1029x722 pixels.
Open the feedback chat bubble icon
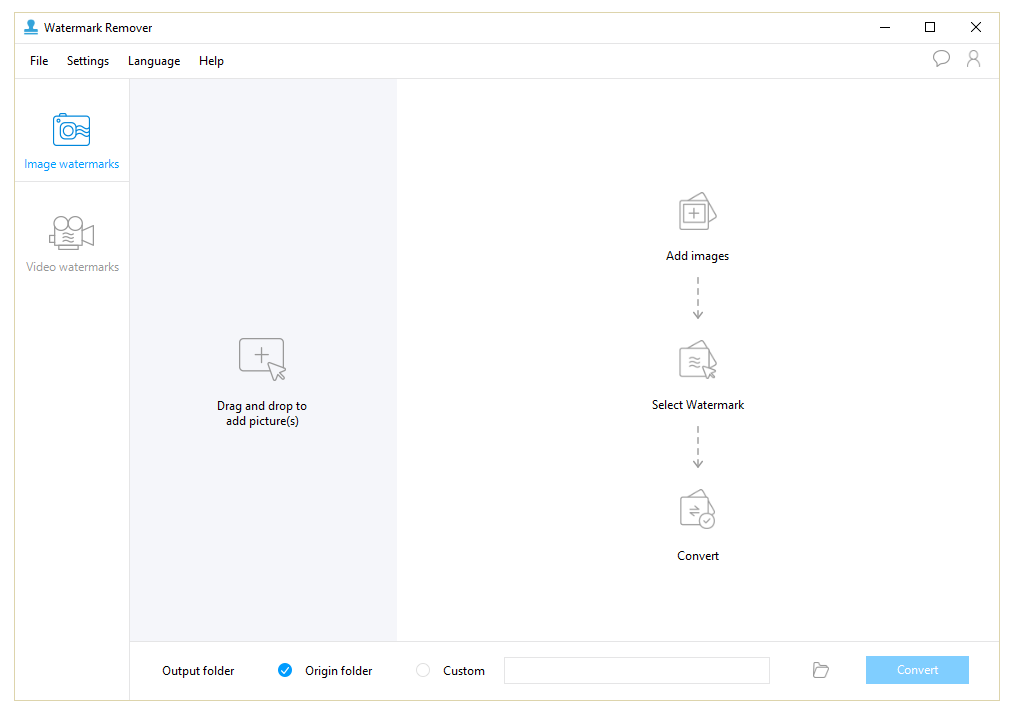pyautogui.click(x=941, y=59)
